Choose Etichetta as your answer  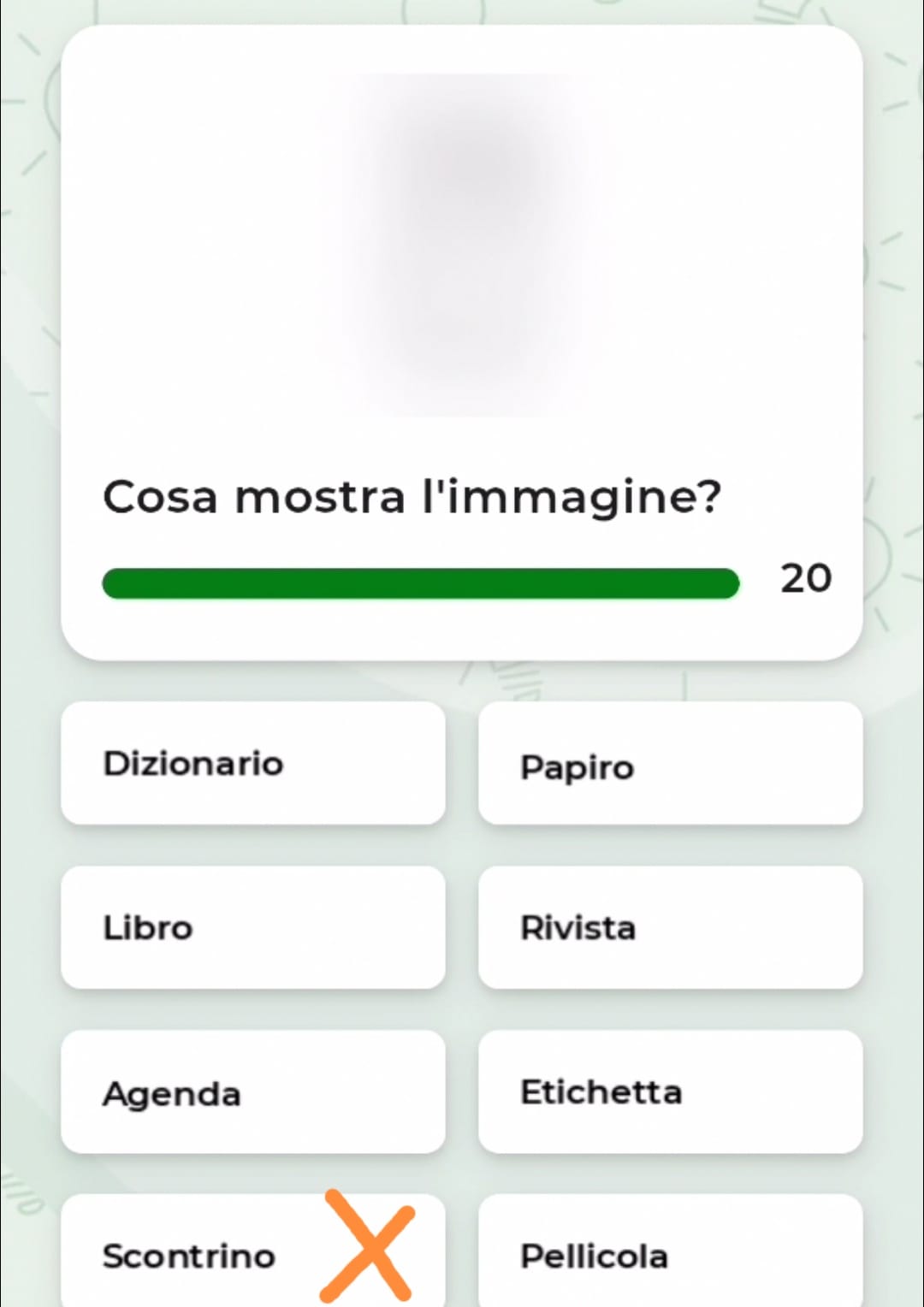tap(671, 1091)
